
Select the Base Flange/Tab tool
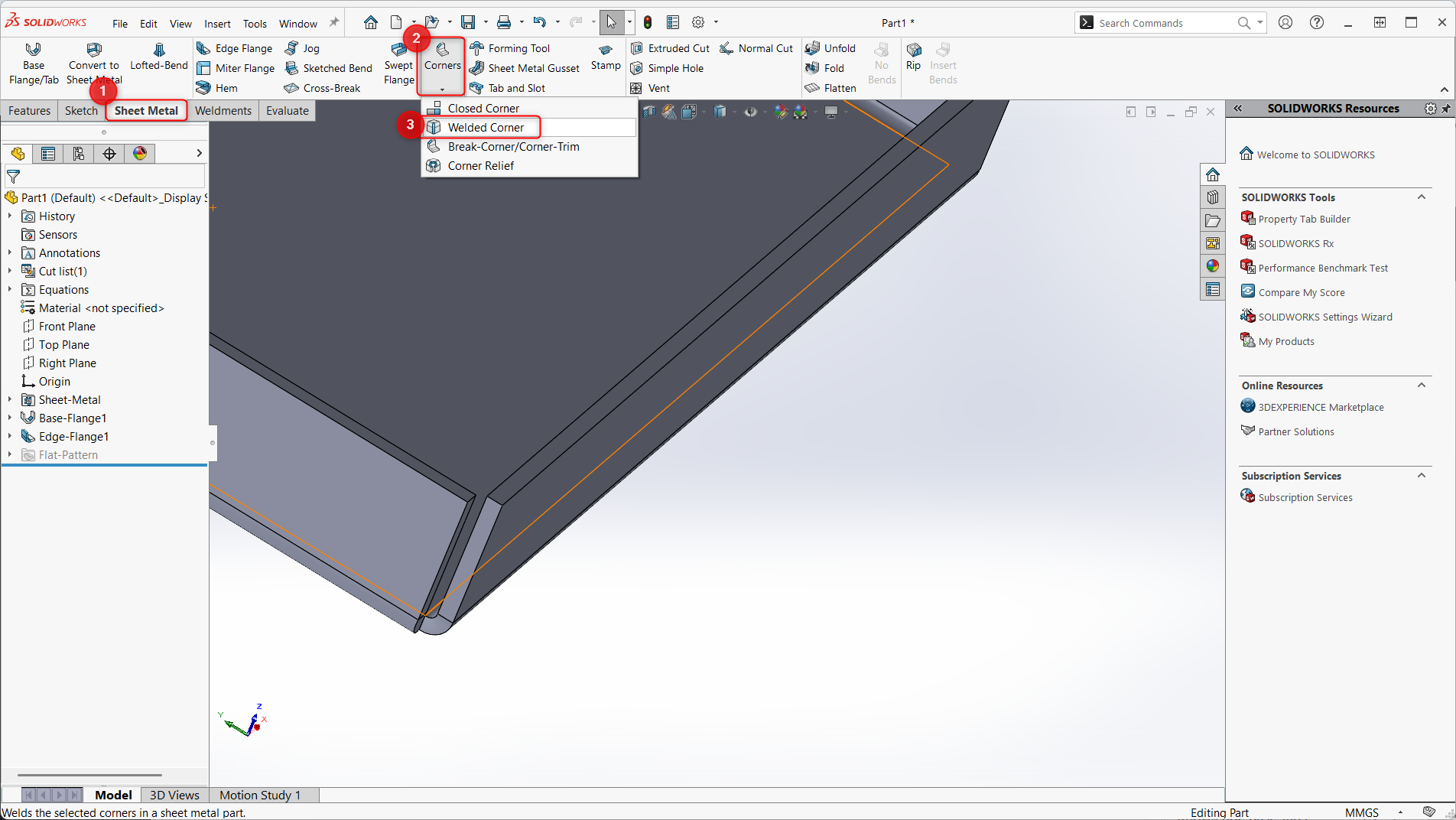coord(34,63)
